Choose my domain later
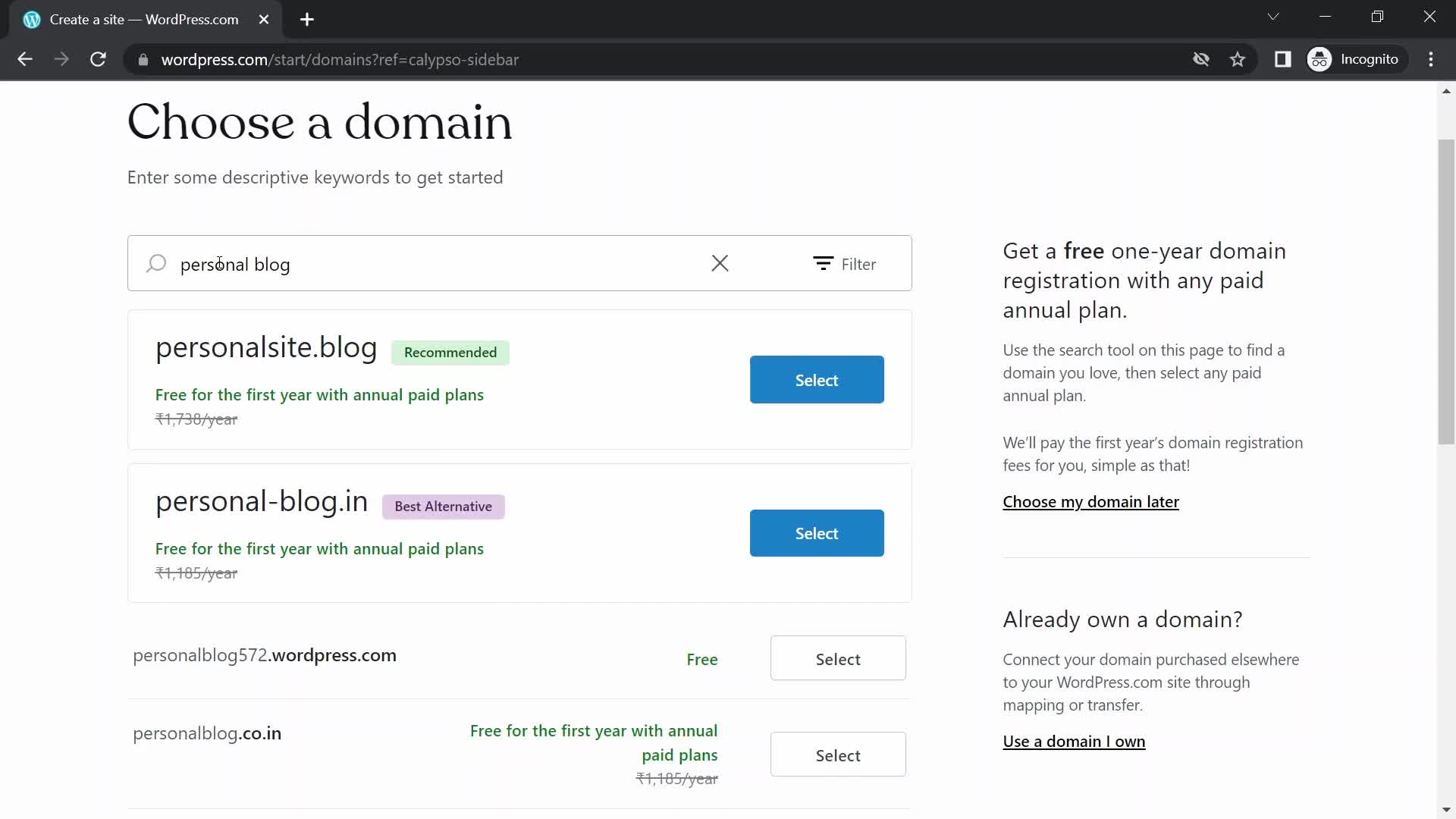 (1090, 502)
